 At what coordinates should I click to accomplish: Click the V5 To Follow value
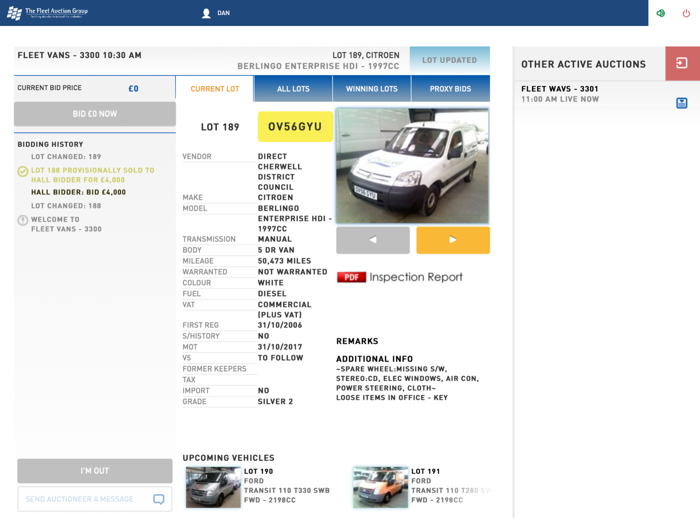coord(280,358)
